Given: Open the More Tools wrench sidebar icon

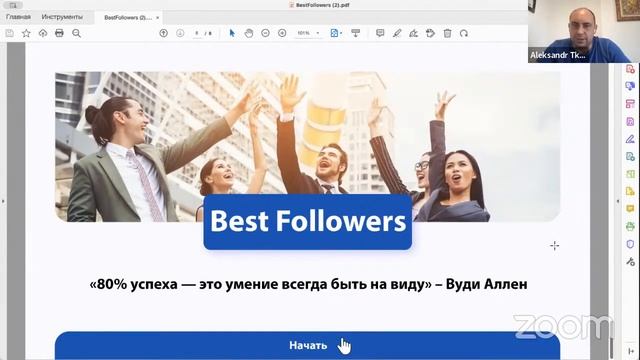Looking at the screenshot, I should 630,262.
